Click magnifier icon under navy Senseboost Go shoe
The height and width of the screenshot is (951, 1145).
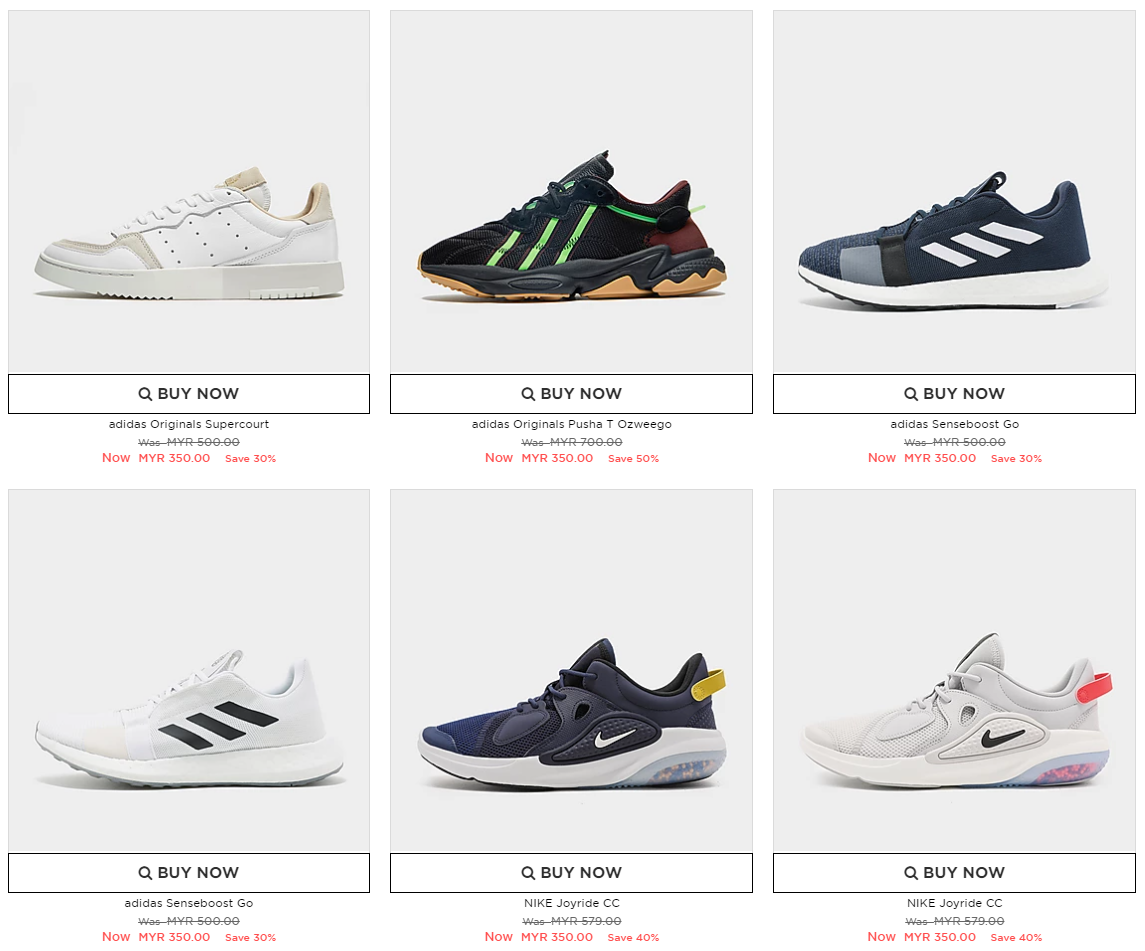pos(911,394)
